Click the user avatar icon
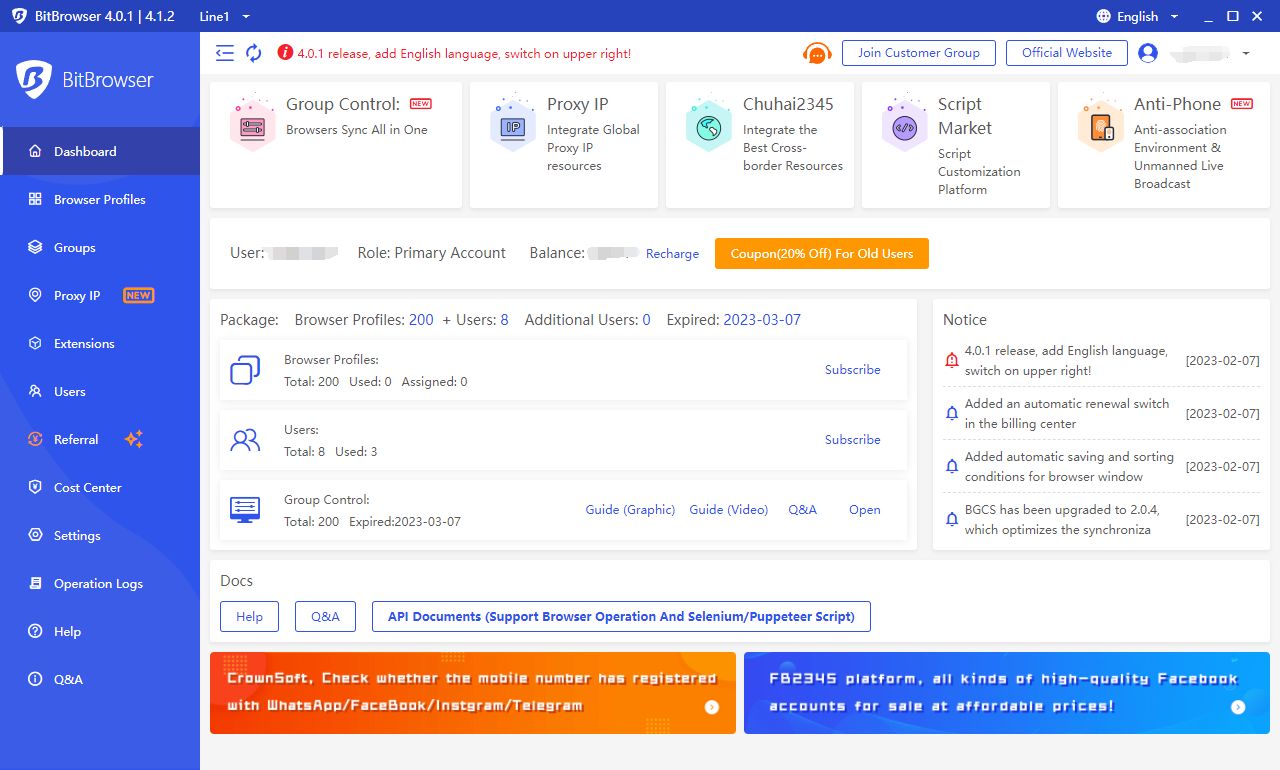Screen dimensions: 1280x770 tap(1147, 53)
